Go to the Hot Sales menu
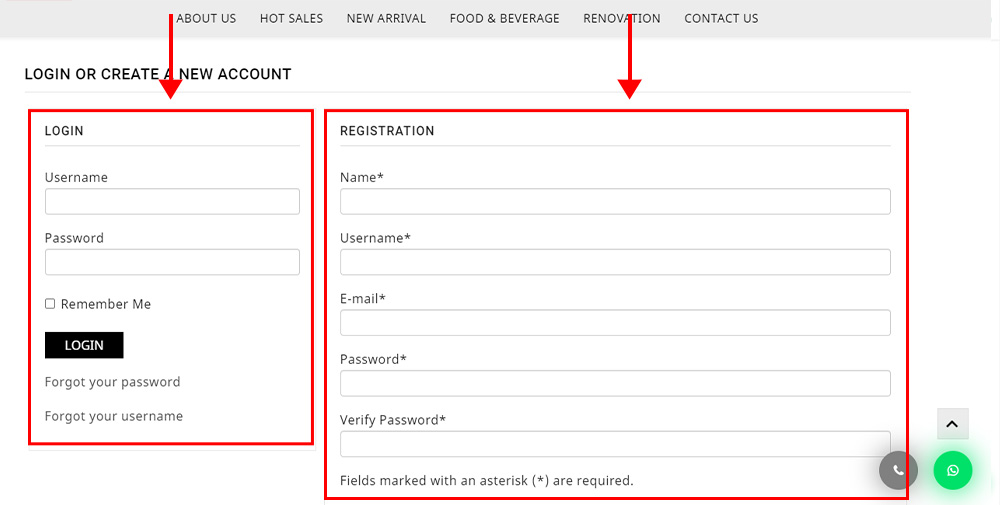Screen dimensions: 1000x505 pyautogui.click(x=291, y=18)
